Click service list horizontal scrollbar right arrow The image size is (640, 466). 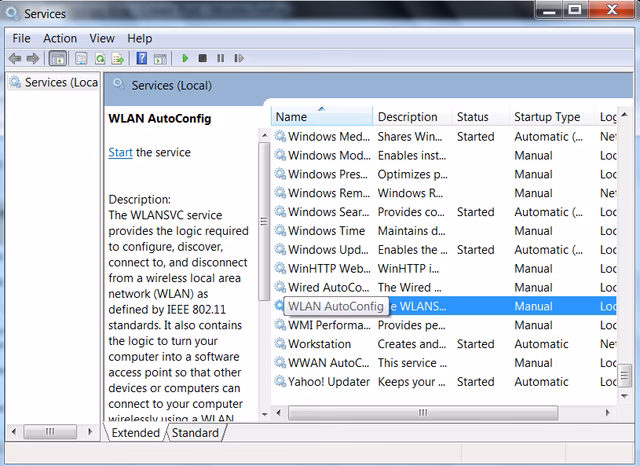608,413
